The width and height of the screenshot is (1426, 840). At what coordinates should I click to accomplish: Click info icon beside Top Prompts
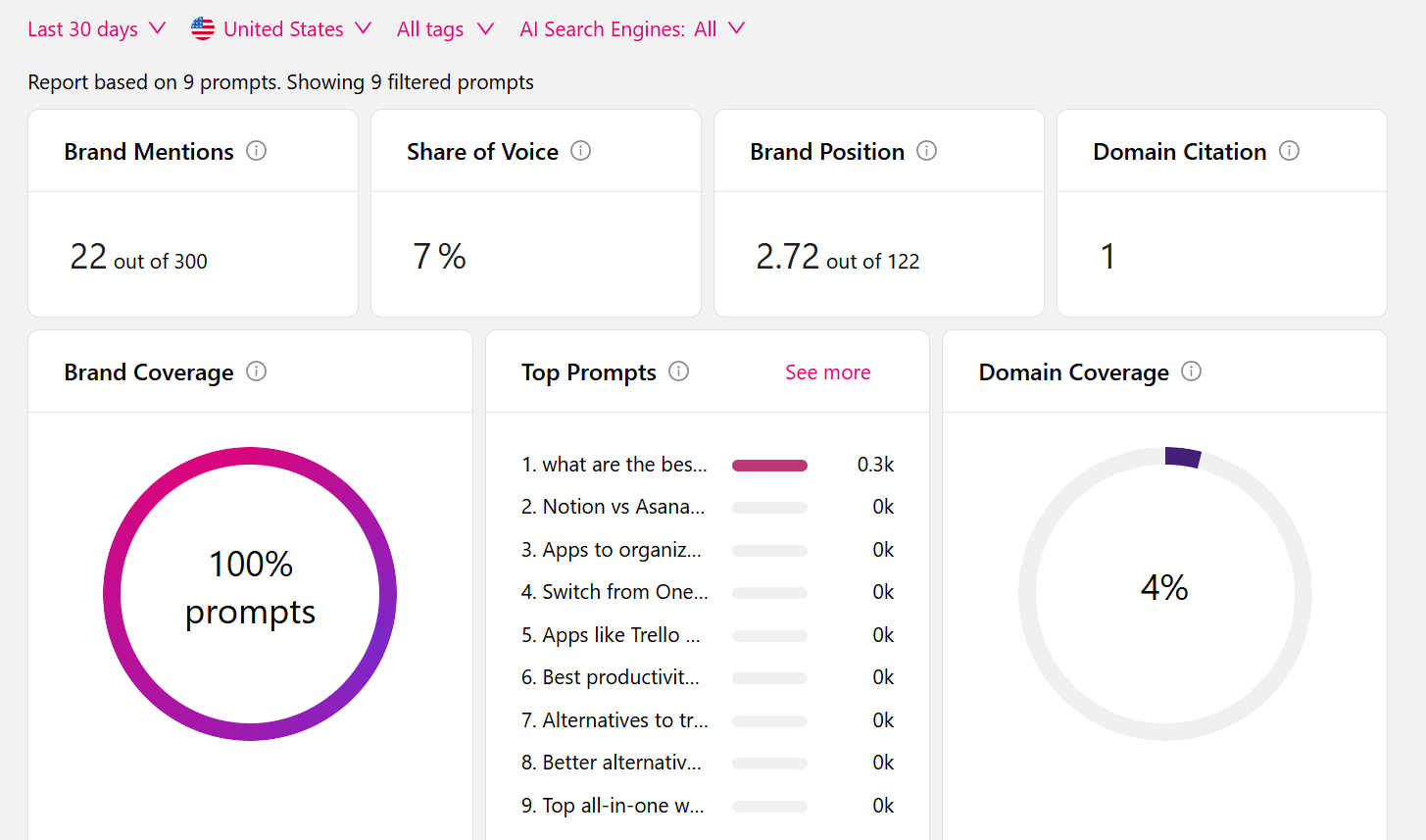[x=678, y=371]
